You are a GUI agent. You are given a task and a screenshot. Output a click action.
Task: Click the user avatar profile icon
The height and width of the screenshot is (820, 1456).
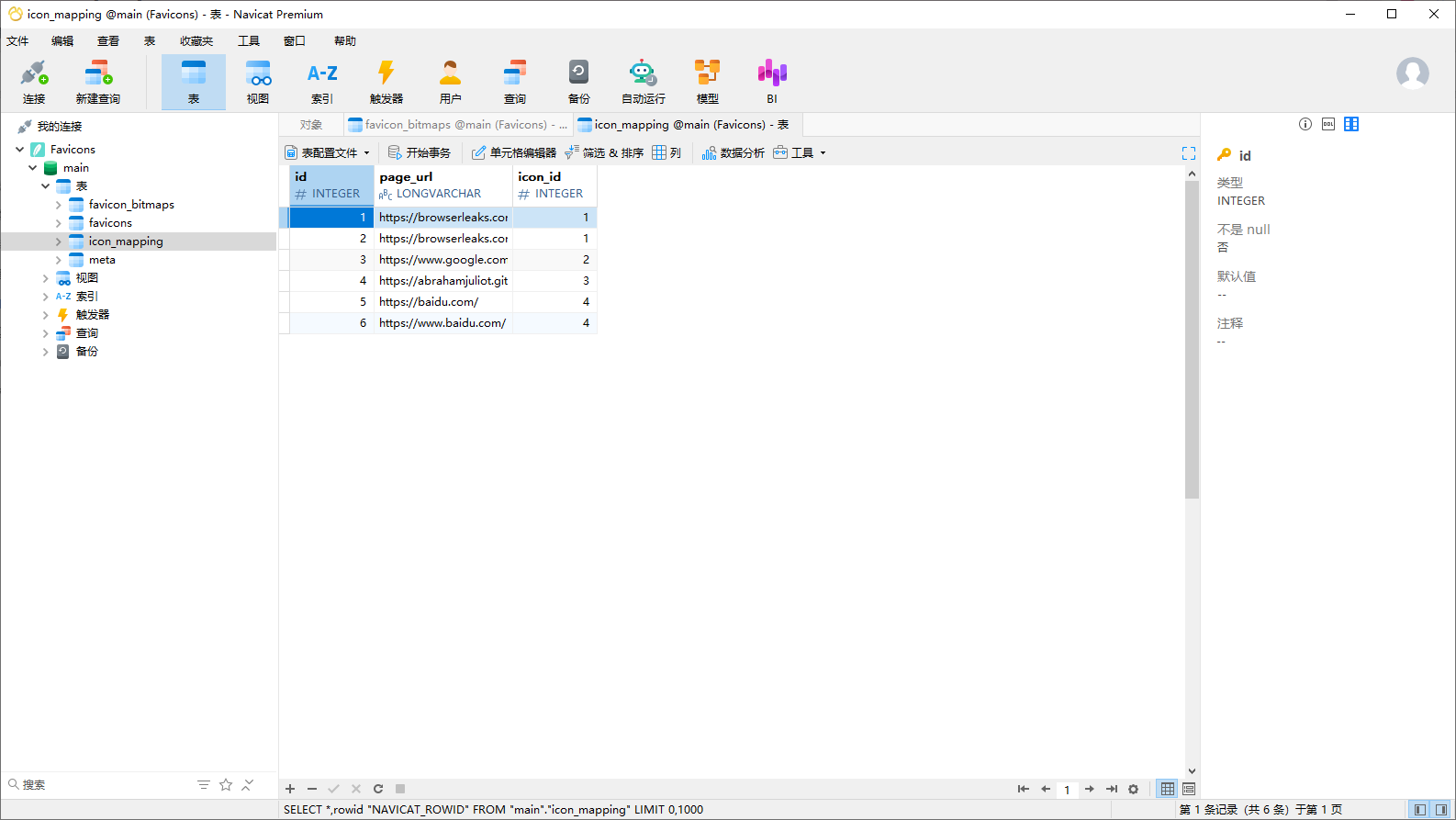coord(1413,73)
